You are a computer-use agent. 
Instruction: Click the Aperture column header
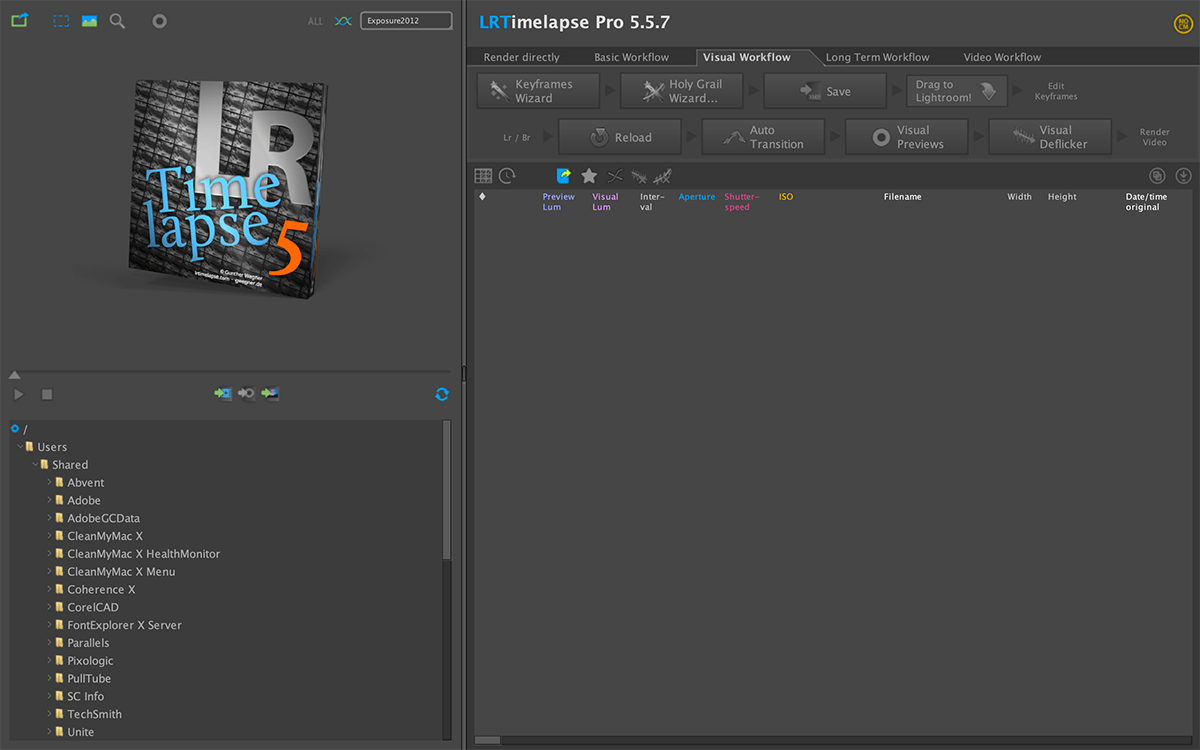[697, 197]
